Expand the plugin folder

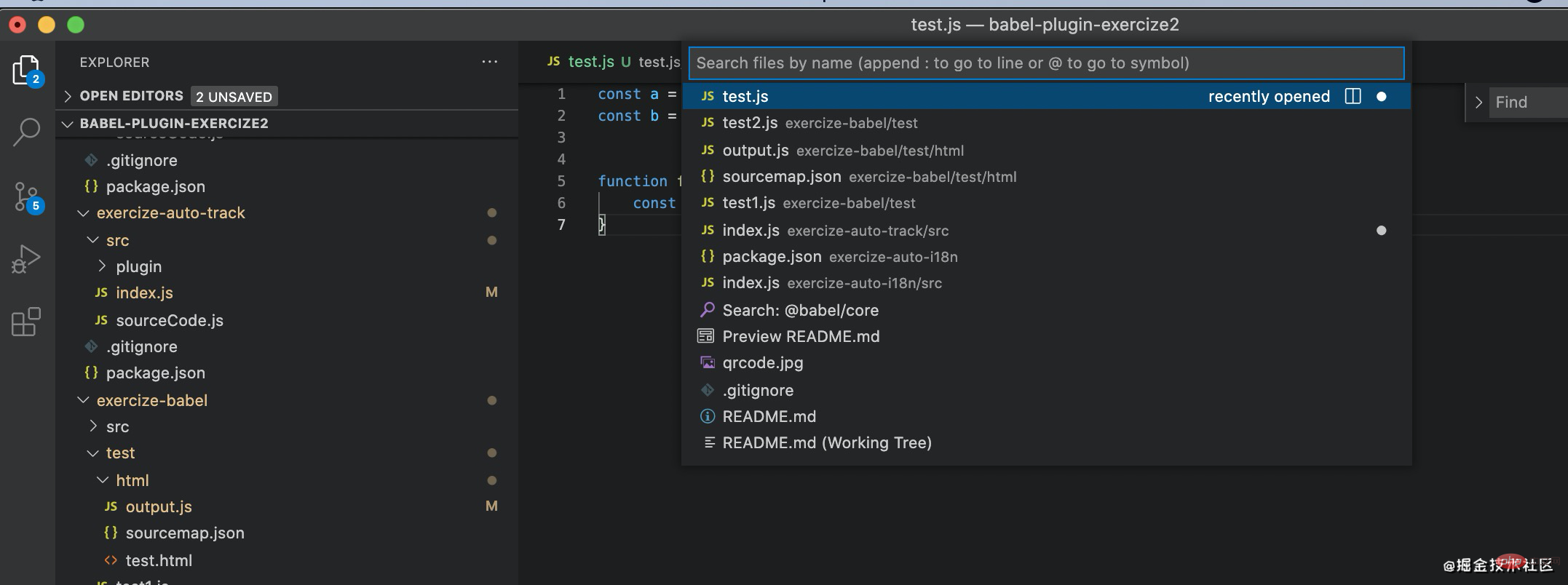point(103,266)
